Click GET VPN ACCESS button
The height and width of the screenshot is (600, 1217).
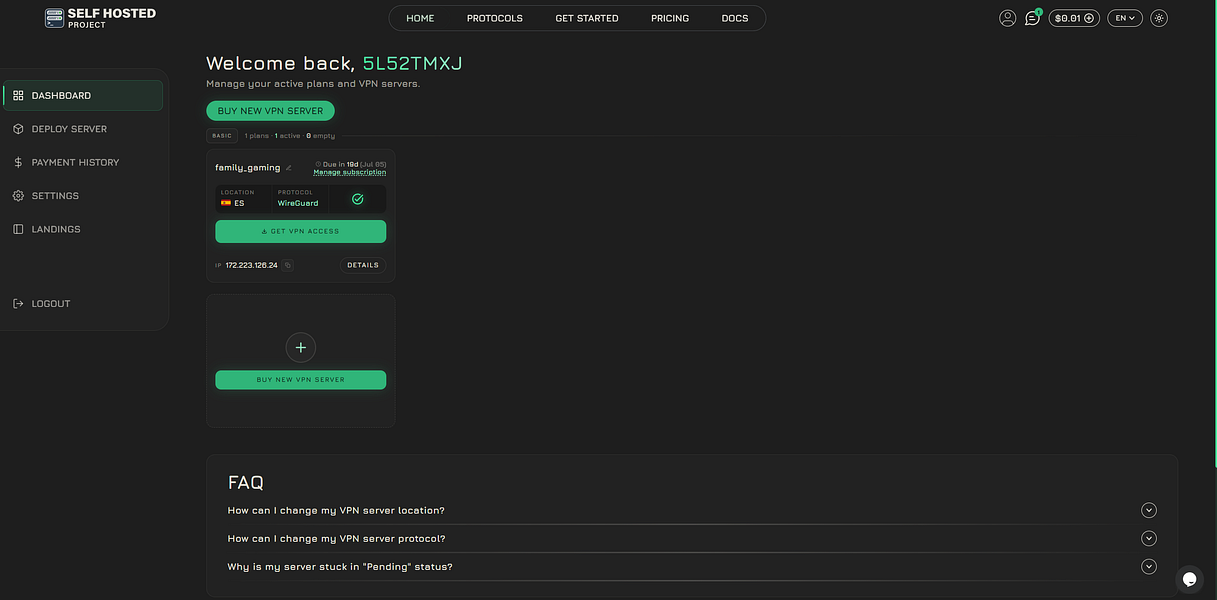coord(300,231)
